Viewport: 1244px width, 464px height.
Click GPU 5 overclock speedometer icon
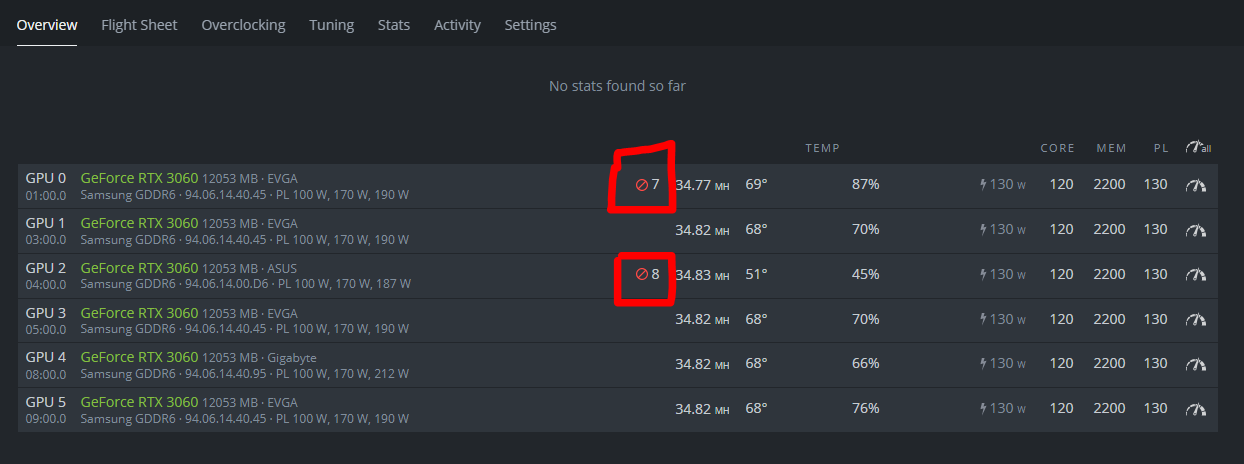1196,409
